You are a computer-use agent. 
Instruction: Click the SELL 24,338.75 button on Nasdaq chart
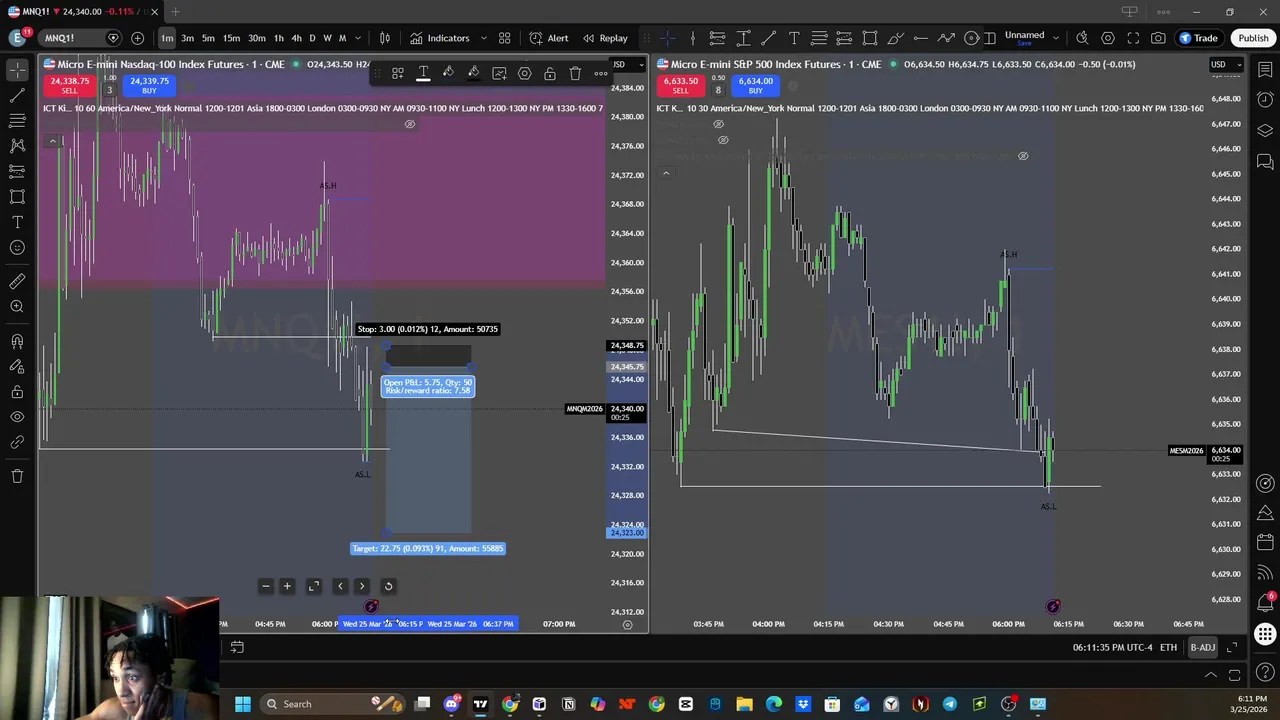69,85
